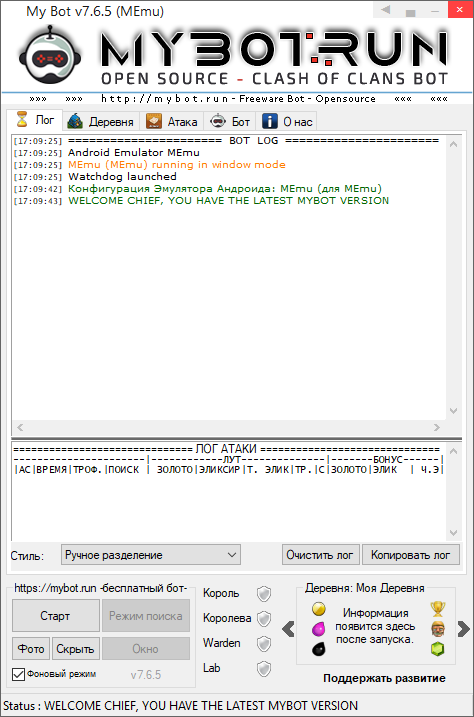Viewport: 474px width, 717px height.
Task: Click the Поддержать развитие link
Action: (x=384, y=678)
